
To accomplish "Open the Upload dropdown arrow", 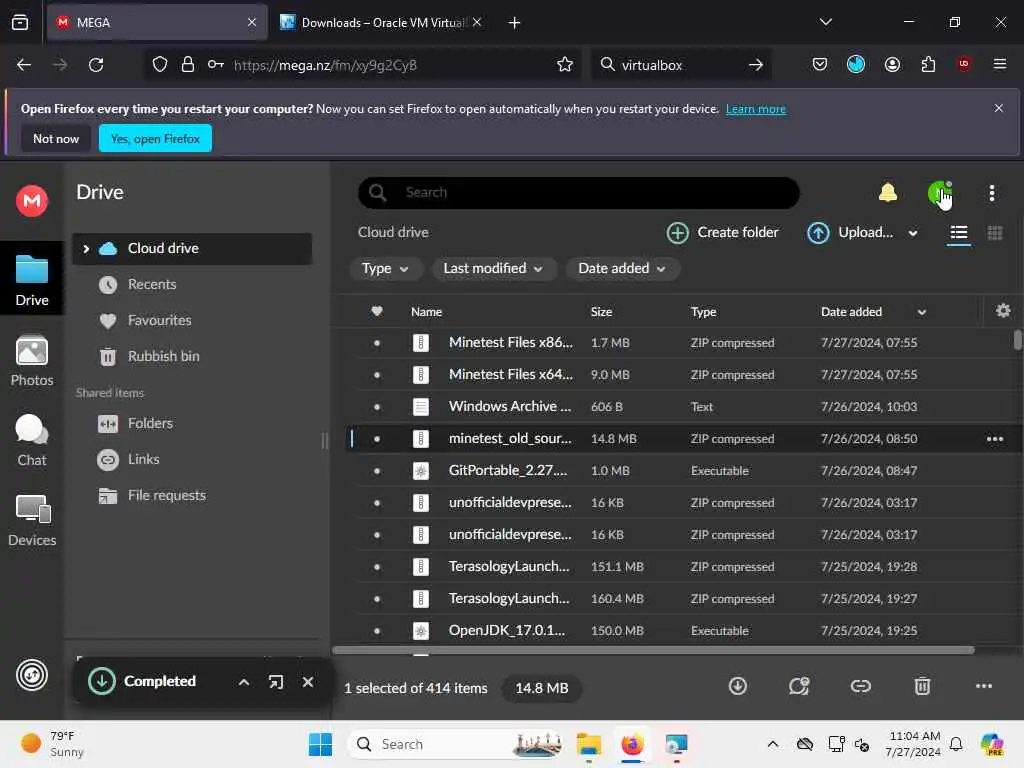I will [x=912, y=233].
